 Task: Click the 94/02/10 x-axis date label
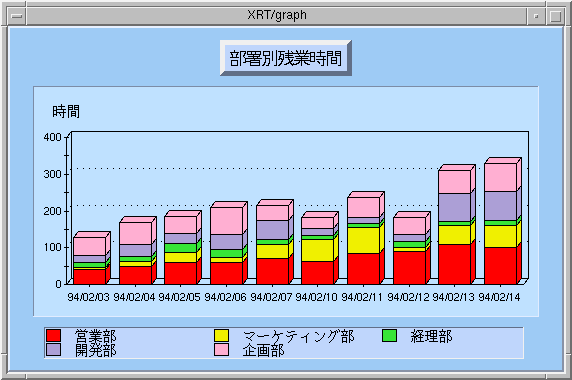[316, 297]
